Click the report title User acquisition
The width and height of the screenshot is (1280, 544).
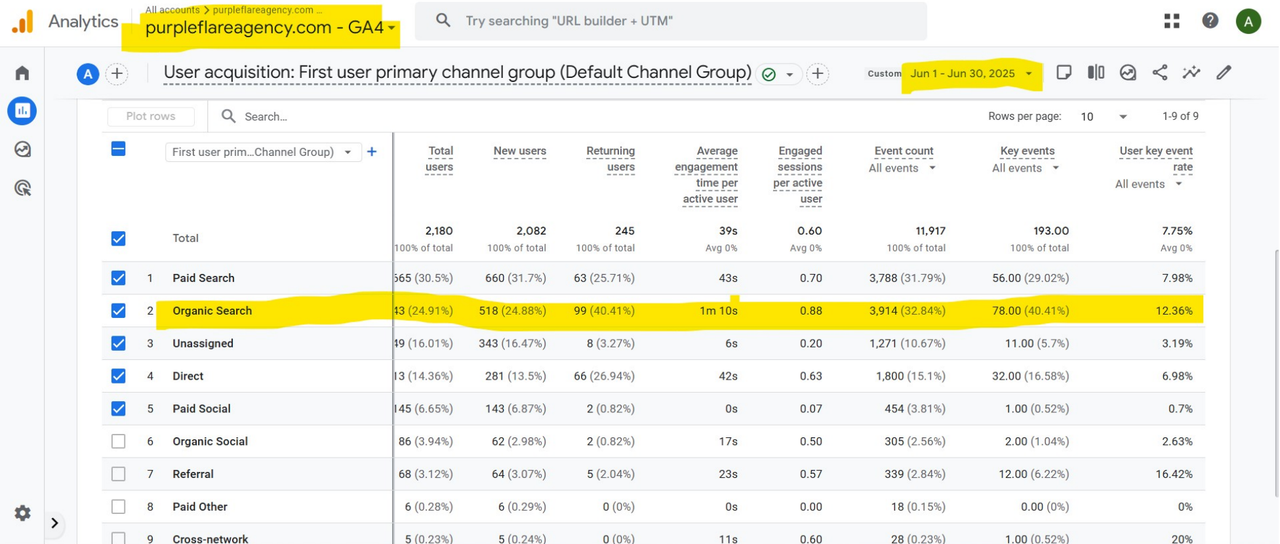457,72
